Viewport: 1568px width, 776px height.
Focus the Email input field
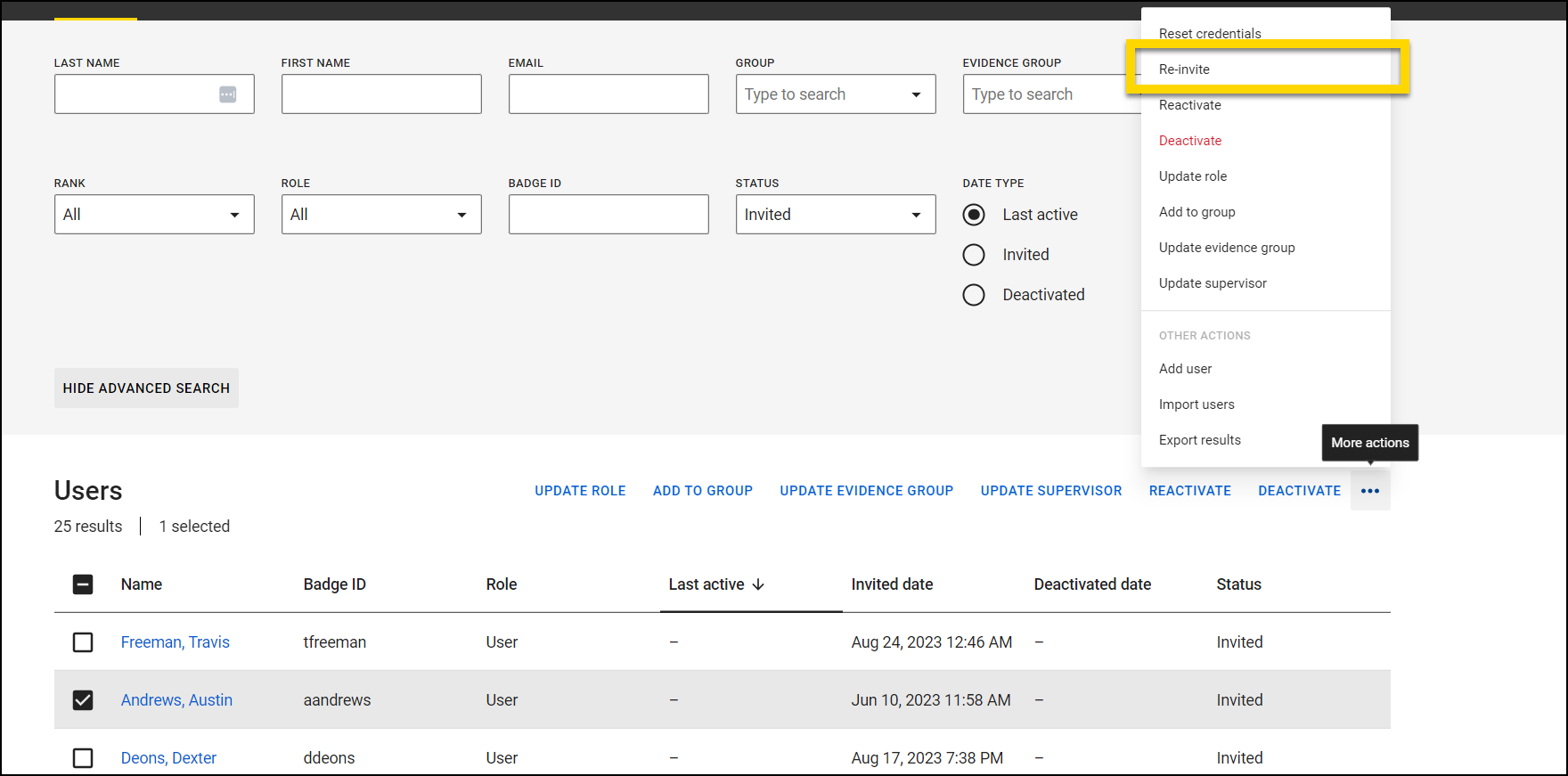[x=608, y=94]
